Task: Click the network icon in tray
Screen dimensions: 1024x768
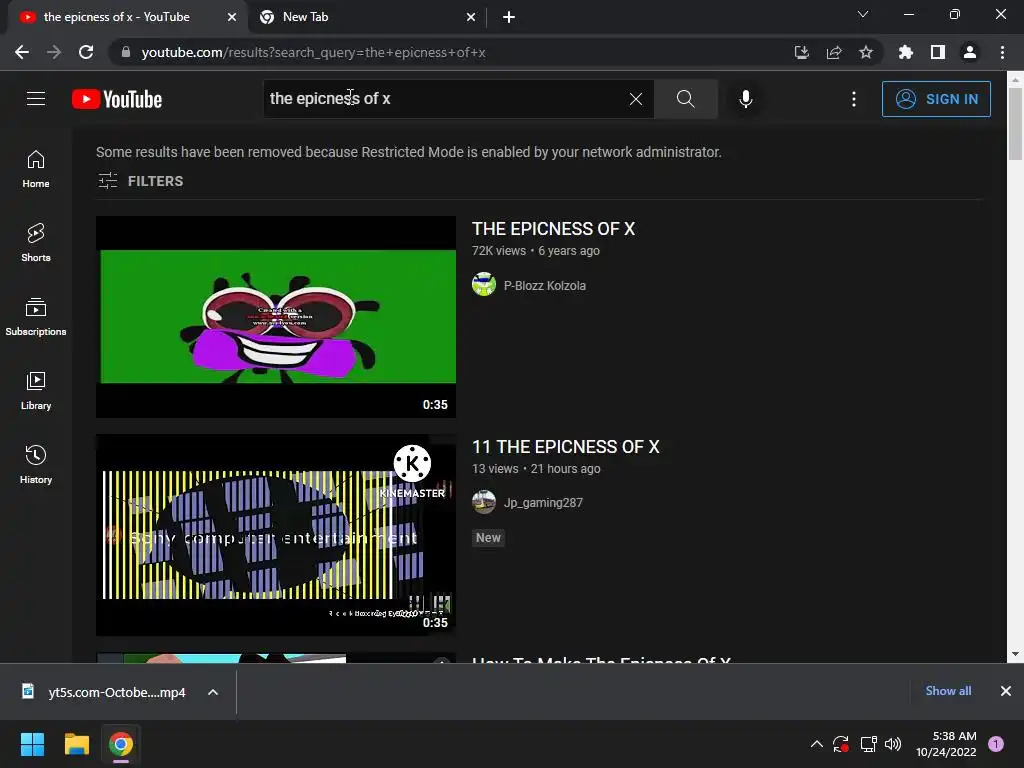Action: tap(868, 744)
